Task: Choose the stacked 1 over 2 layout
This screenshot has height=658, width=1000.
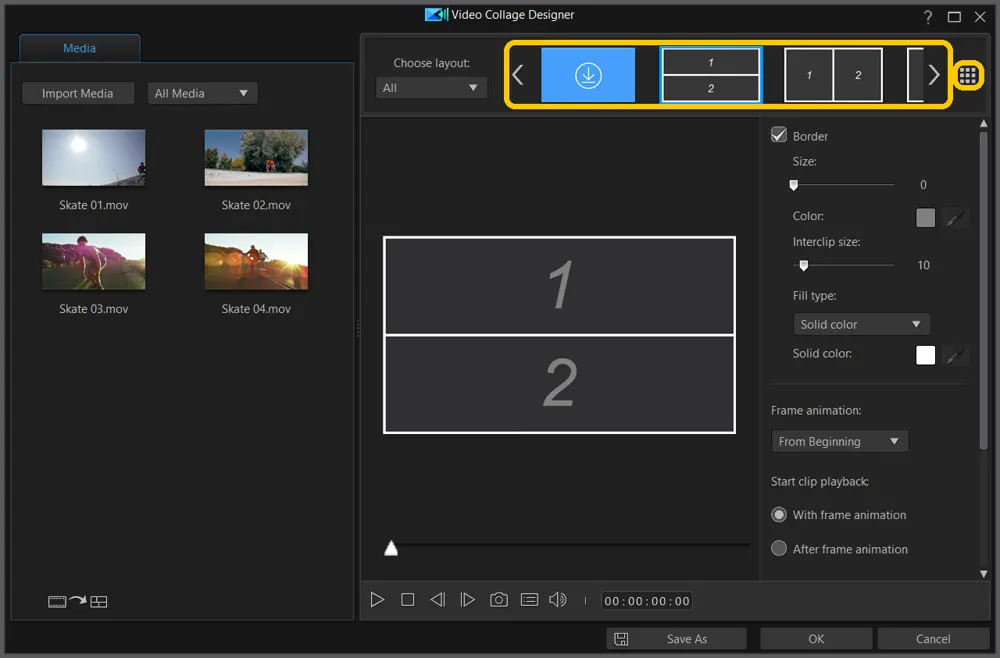Action: point(710,75)
